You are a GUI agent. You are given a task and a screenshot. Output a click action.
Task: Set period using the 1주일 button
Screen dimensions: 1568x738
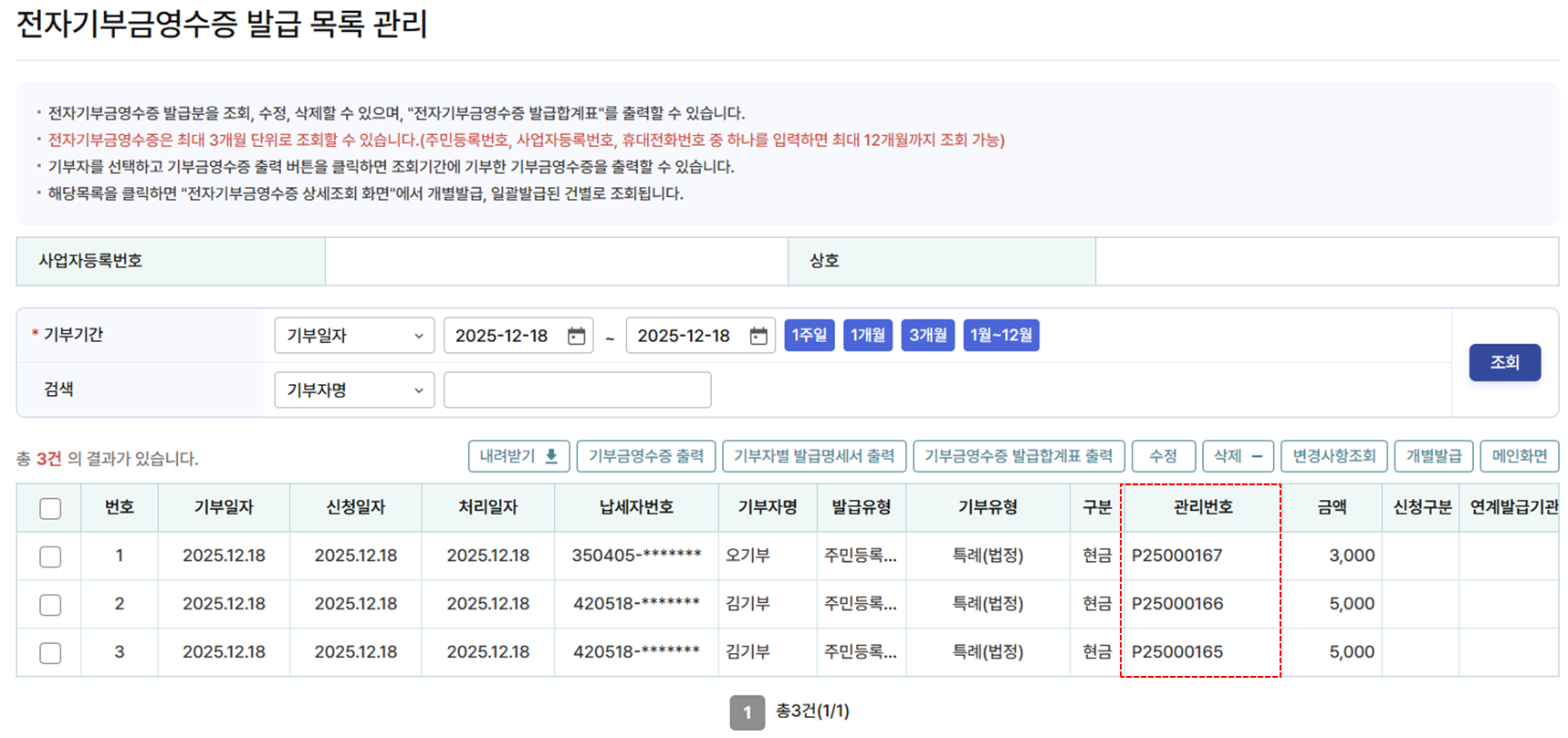tap(809, 335)
